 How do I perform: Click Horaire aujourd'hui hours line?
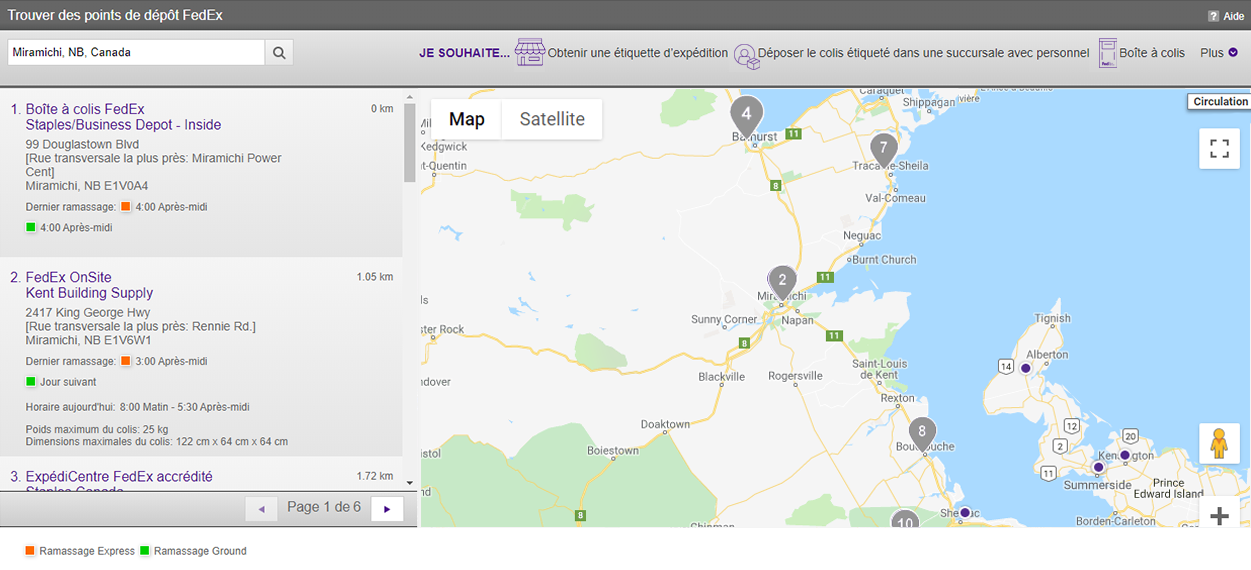coord(138,407)
